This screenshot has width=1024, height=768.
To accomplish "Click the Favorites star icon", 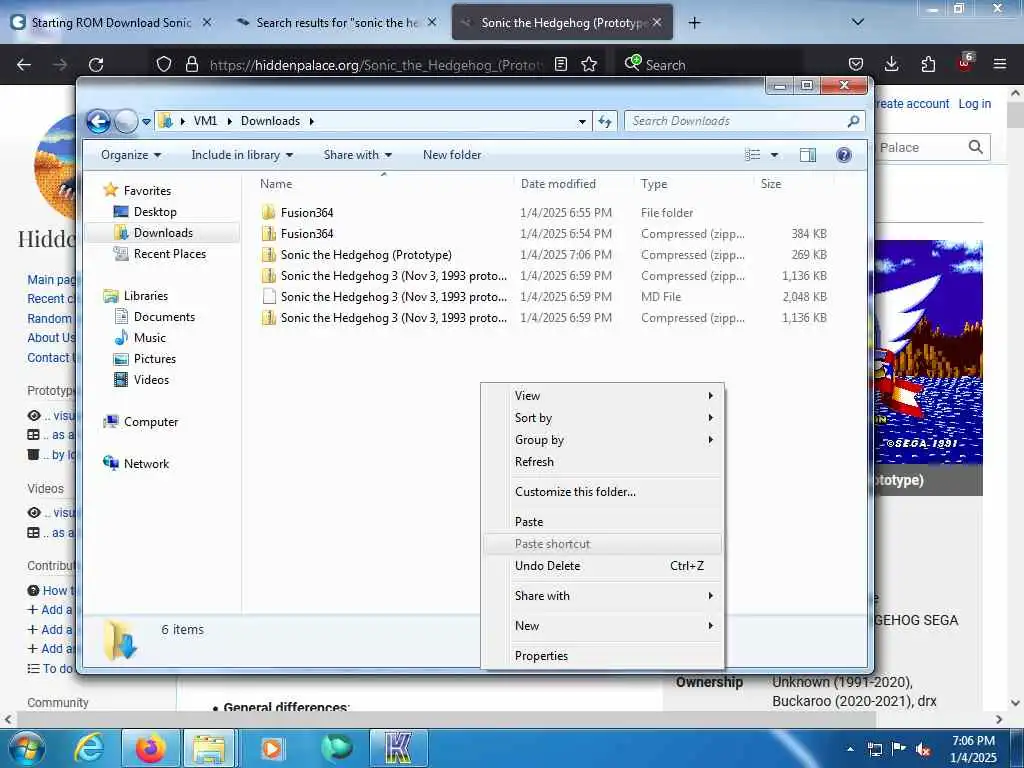I will click(111, 190).
